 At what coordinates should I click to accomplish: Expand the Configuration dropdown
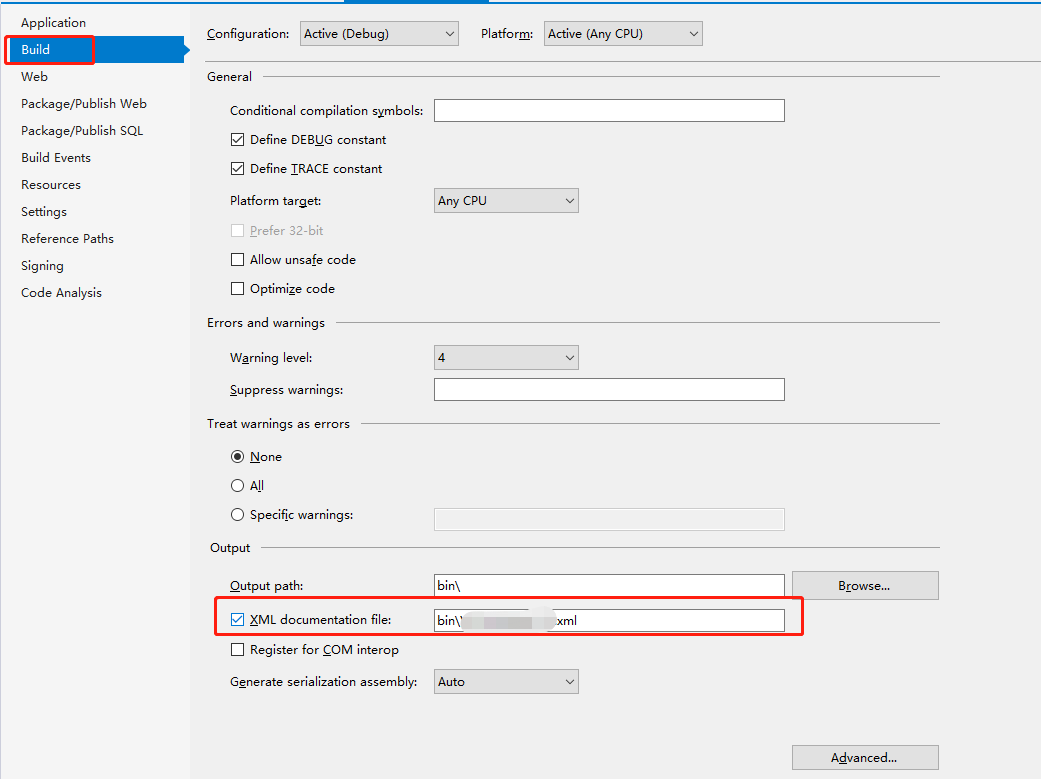point(379,34)
